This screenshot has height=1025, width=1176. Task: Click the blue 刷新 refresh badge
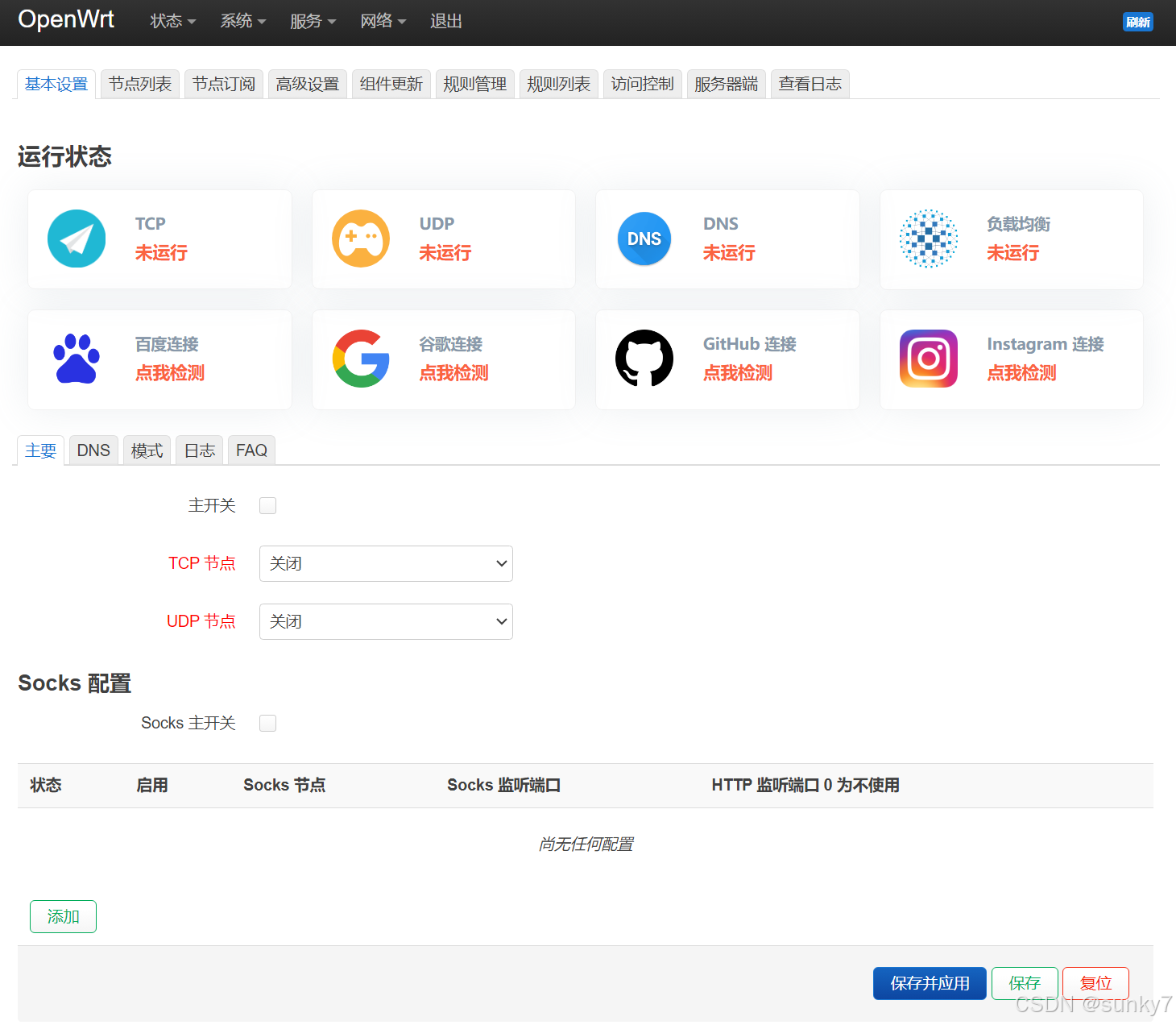coord(1137,22)
